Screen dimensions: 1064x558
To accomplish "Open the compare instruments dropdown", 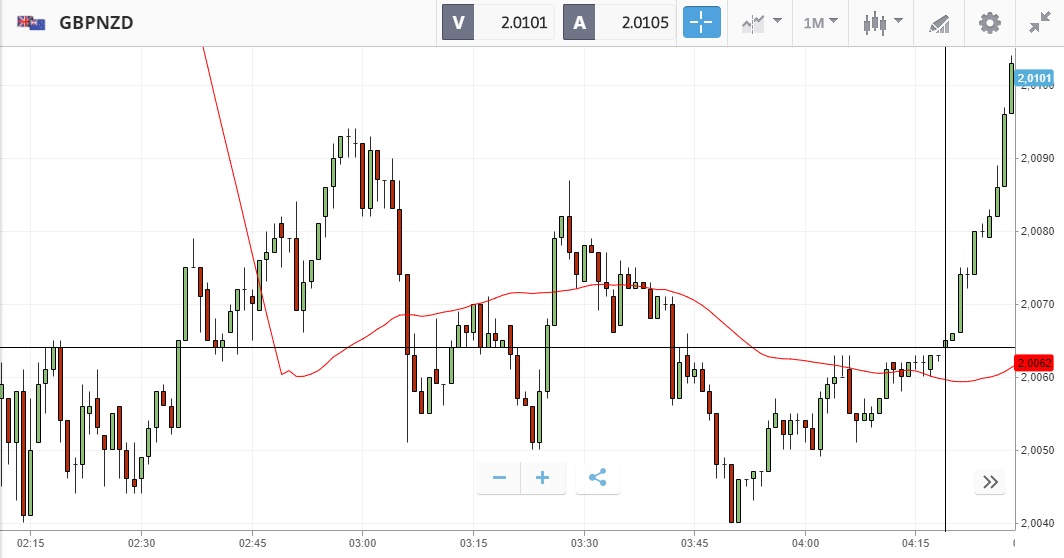I will pos(761,22).
